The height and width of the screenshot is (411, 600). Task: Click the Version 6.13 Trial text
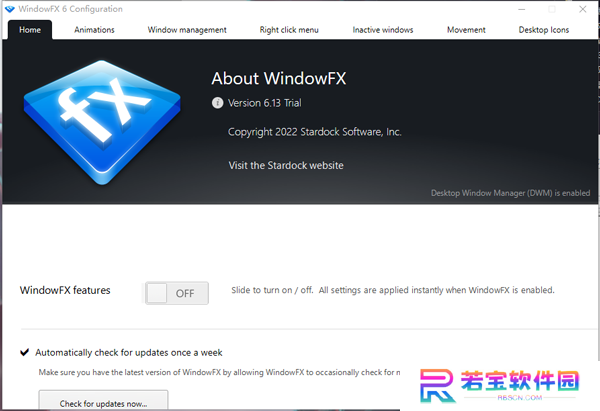[x=265, y=103]
